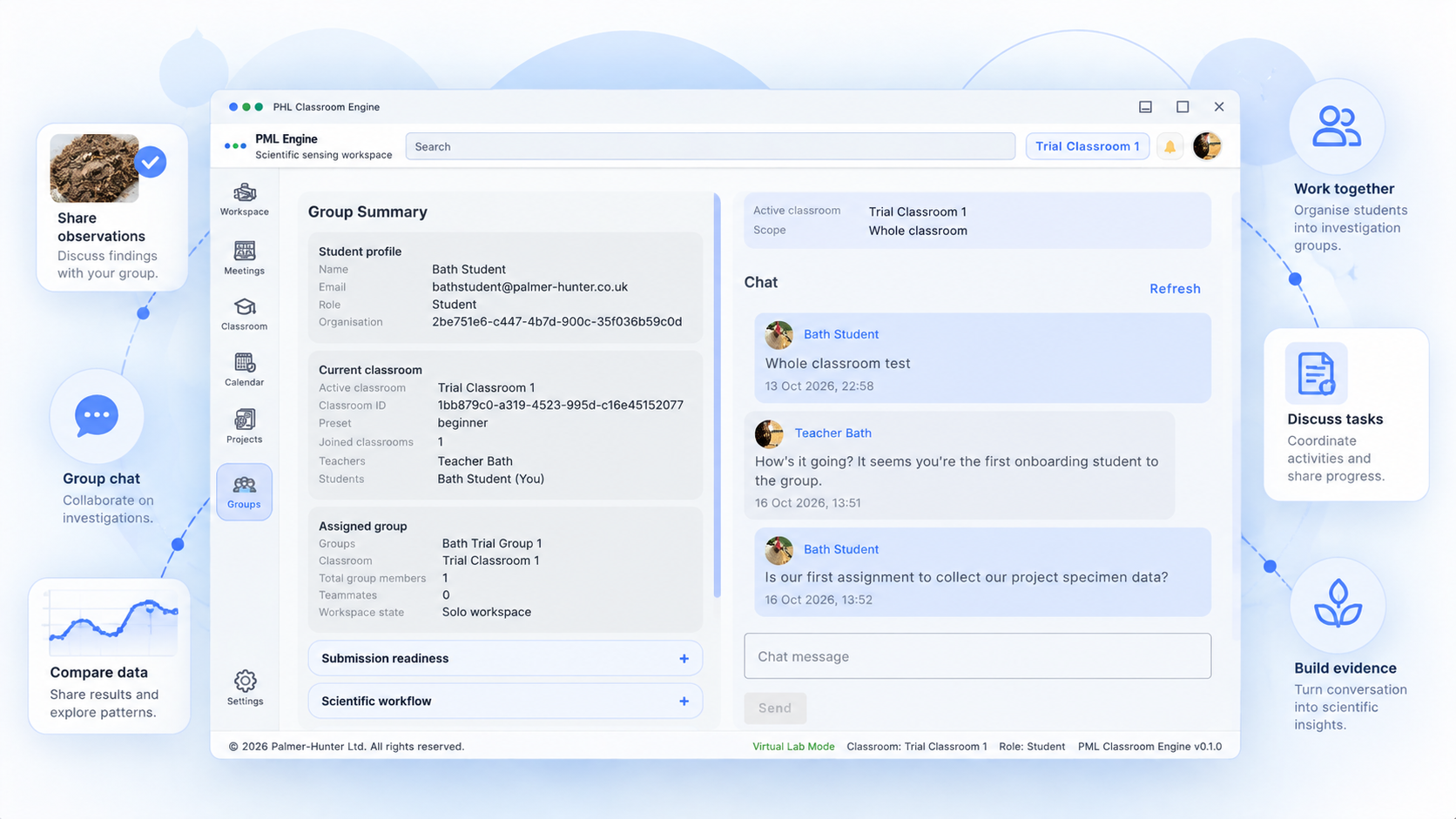The width and height of the screenshot is (1456, 819).
Task: Go to the Classroom sidebar section
Action: click(244, 314)
